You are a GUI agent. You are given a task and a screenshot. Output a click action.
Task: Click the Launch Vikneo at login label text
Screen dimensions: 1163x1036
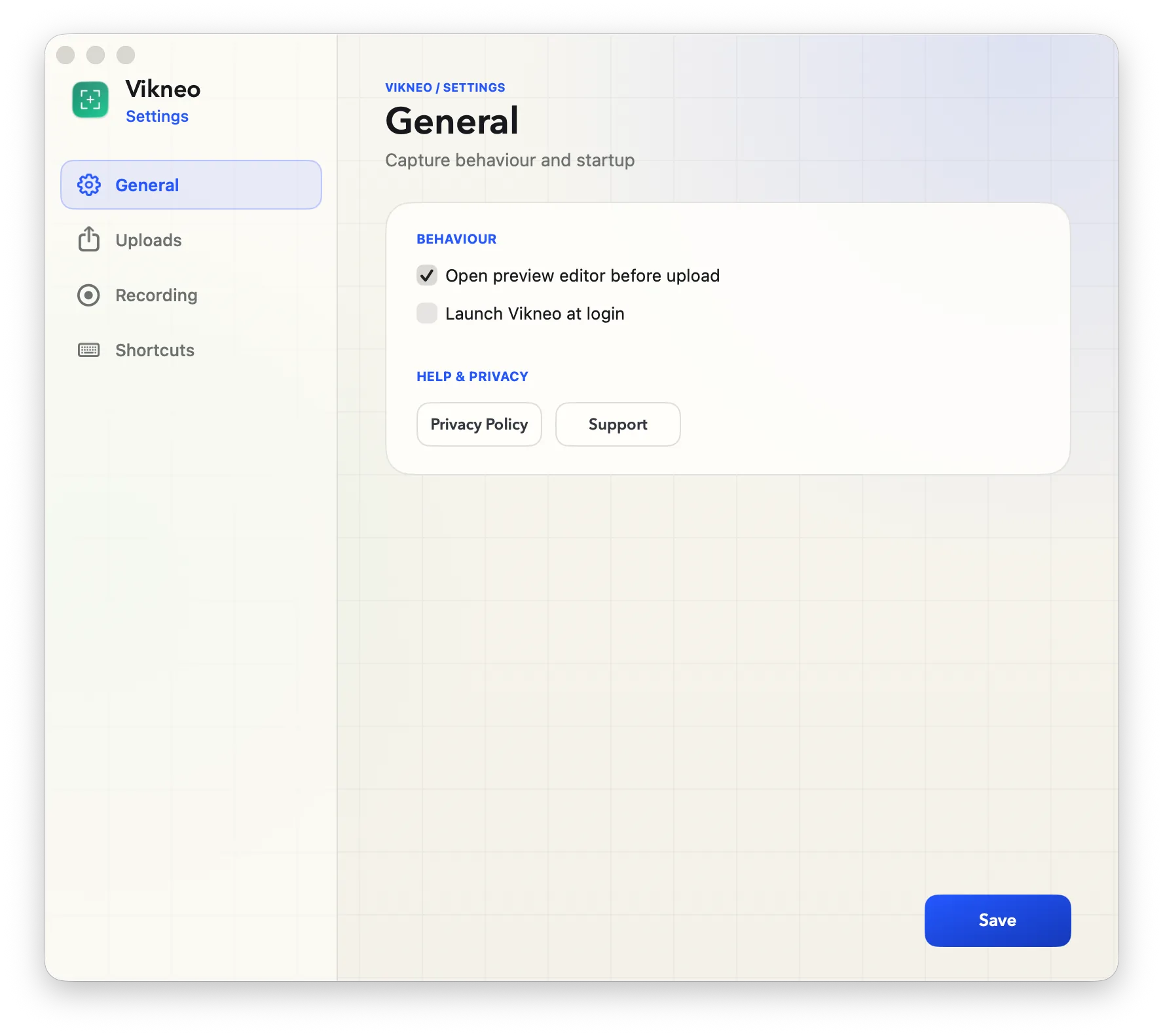click(535, 314)
